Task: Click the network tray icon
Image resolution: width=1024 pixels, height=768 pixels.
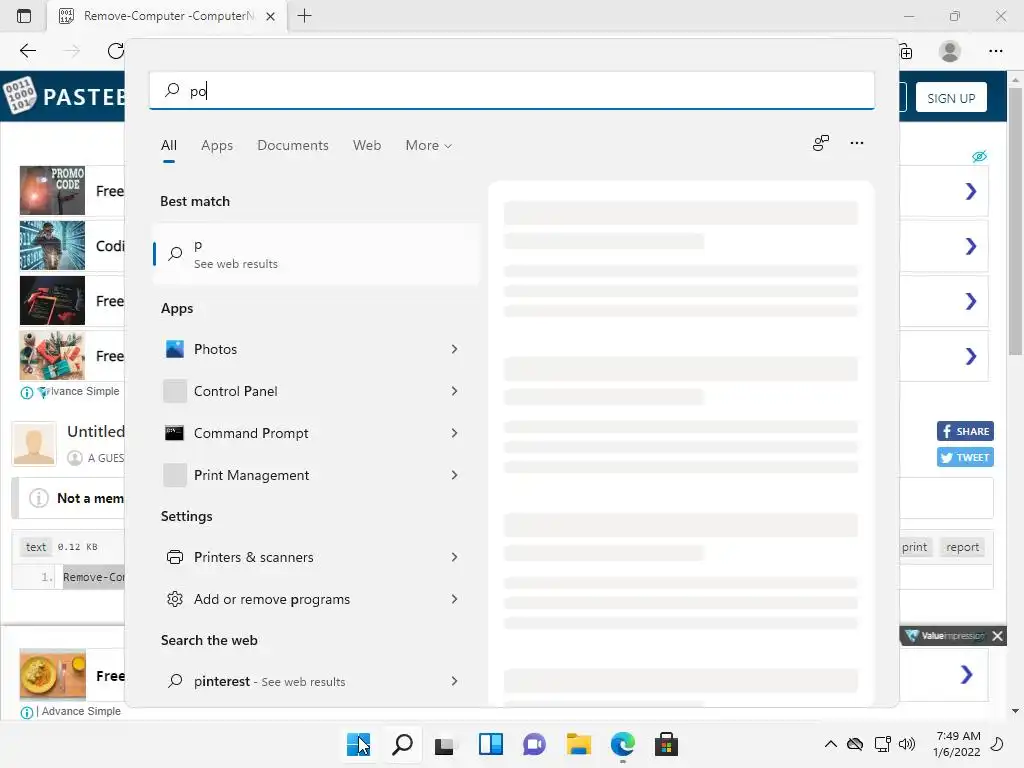Action: tap(882, 744)
